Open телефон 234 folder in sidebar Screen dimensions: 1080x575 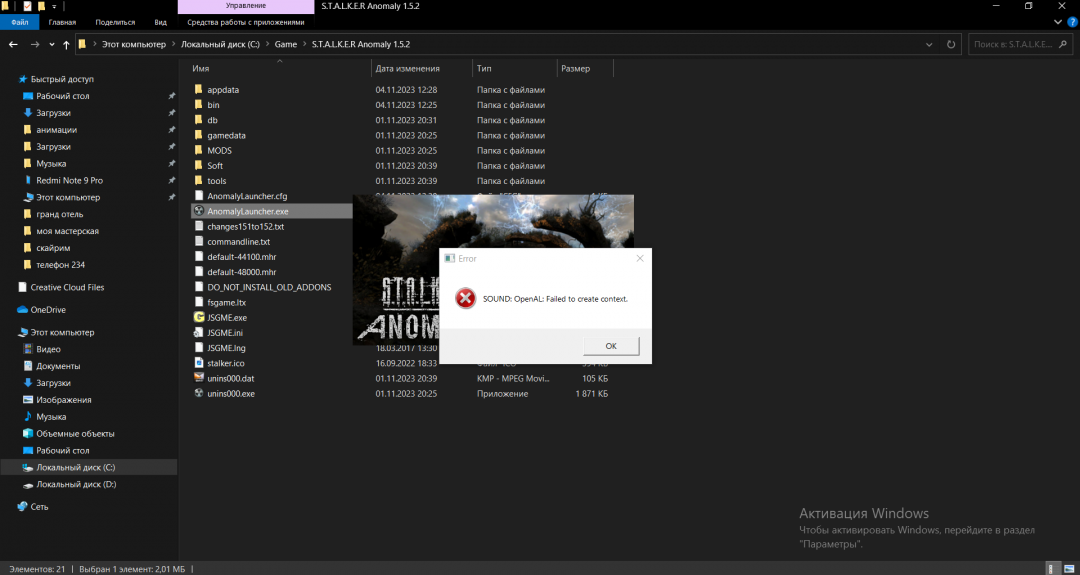61,265
